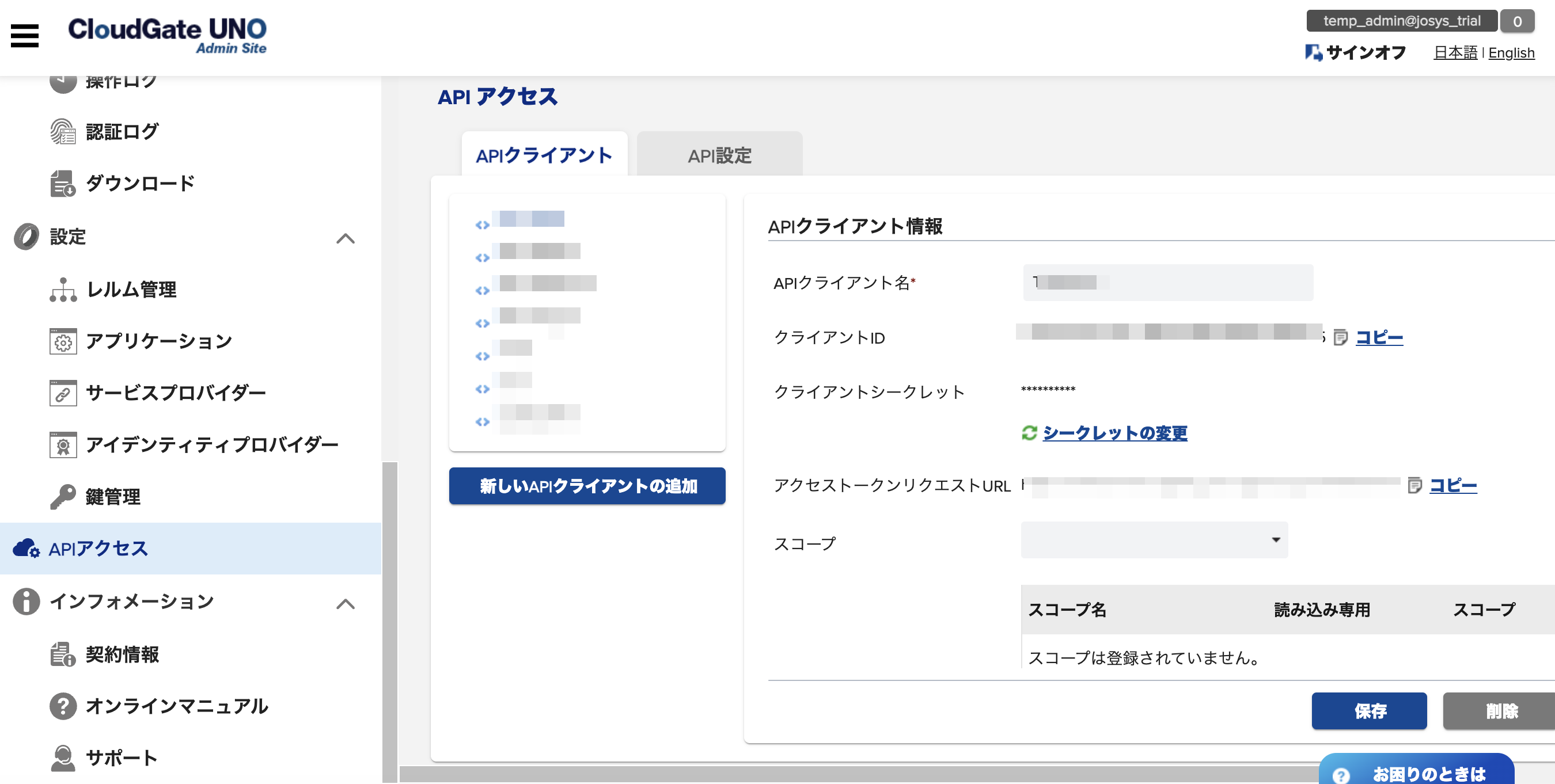Click the オンラインマニュアル question mark icon
The height and width of the screenshot is (784, 1555).
coord(63,706)
